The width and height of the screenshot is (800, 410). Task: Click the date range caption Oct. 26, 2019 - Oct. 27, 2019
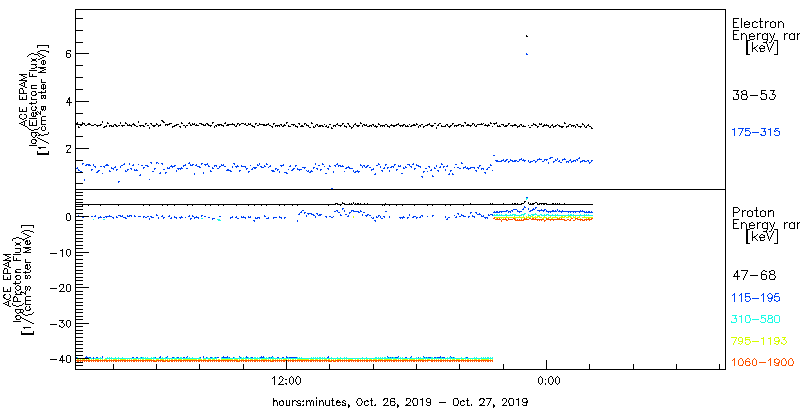pyautogui.click(x=440, y=402)
